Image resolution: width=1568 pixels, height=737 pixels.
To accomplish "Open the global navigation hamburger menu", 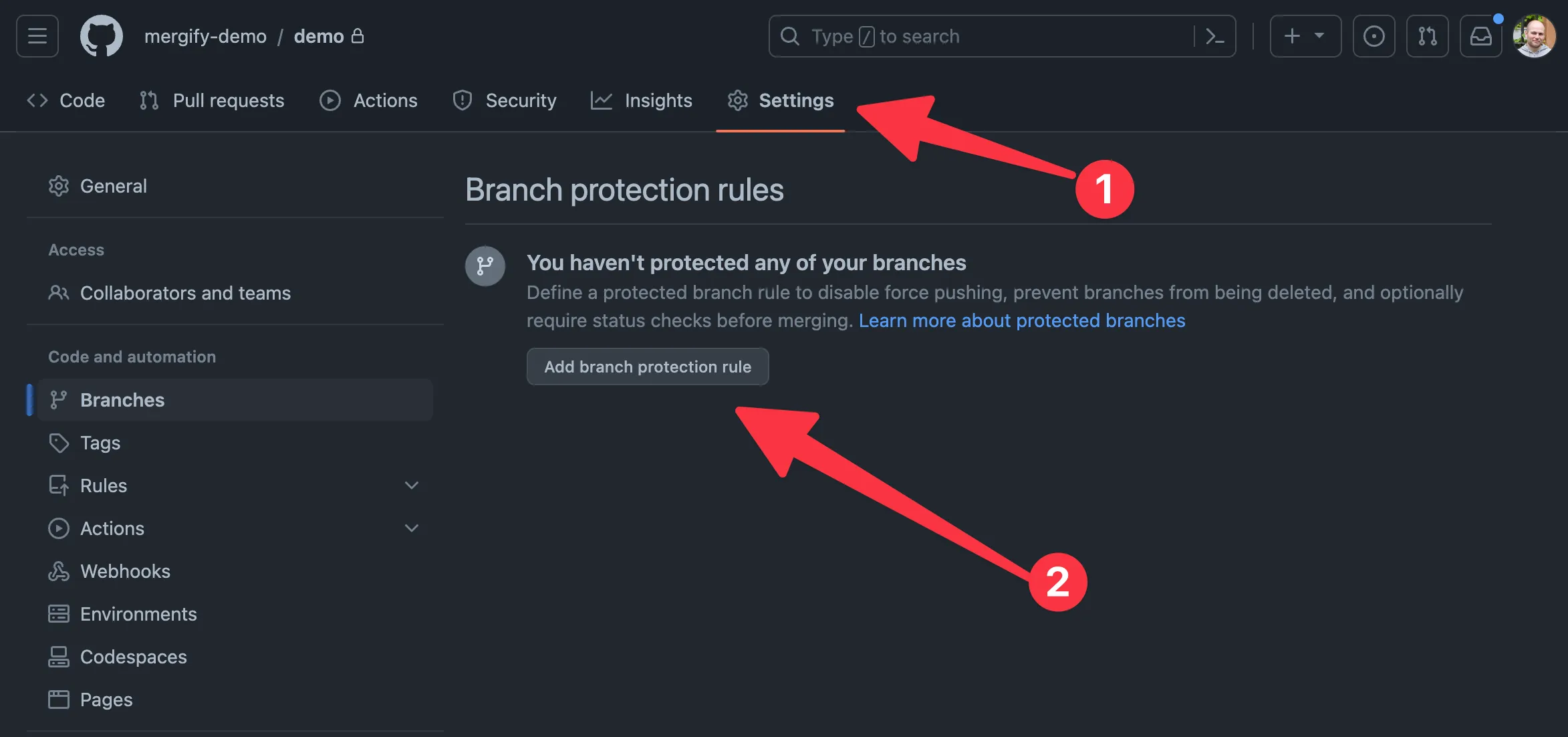I will (x=37, y=35).
